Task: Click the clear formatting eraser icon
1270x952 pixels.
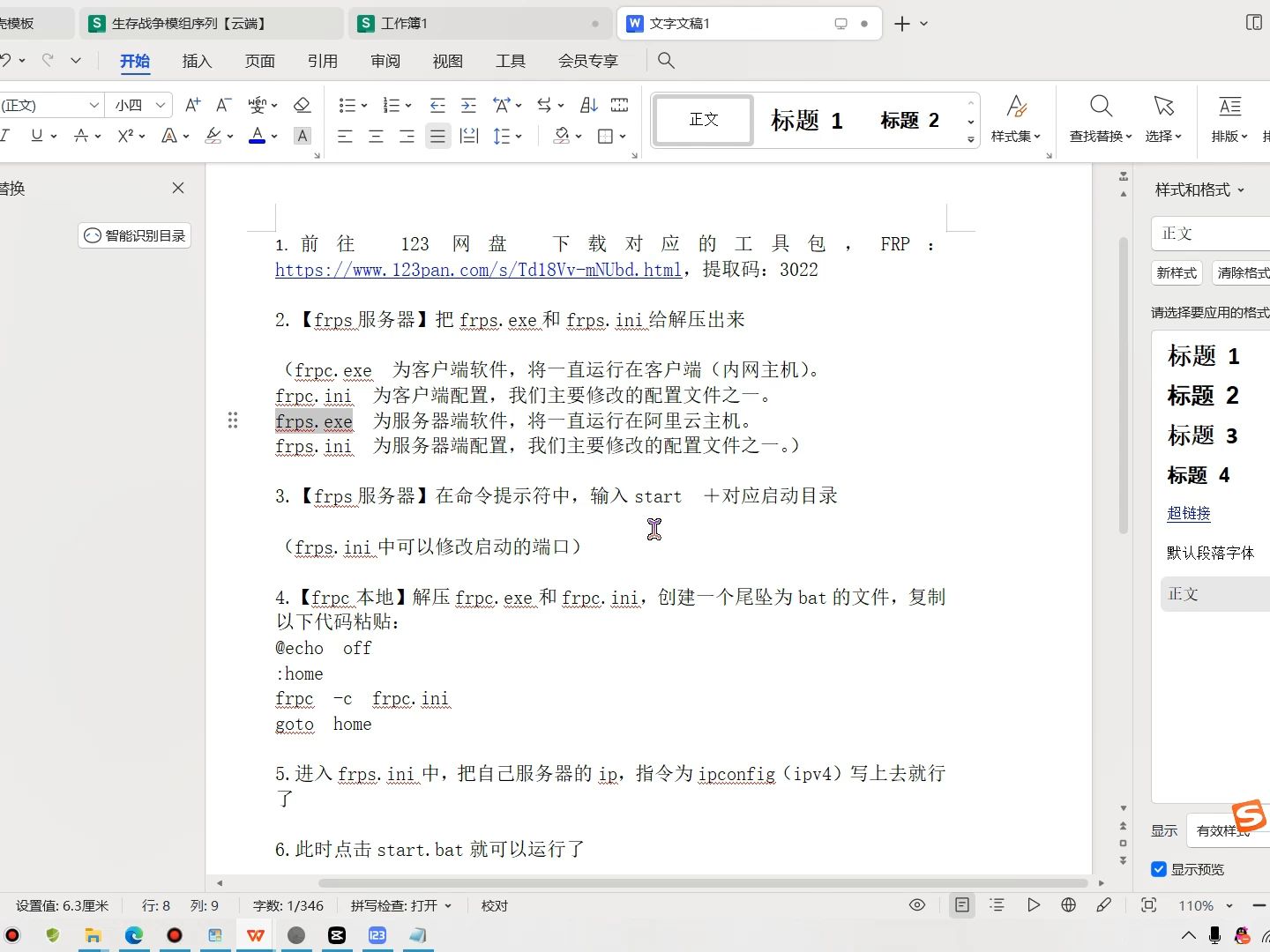Action: pyautogui.click(x=302, y=105)
